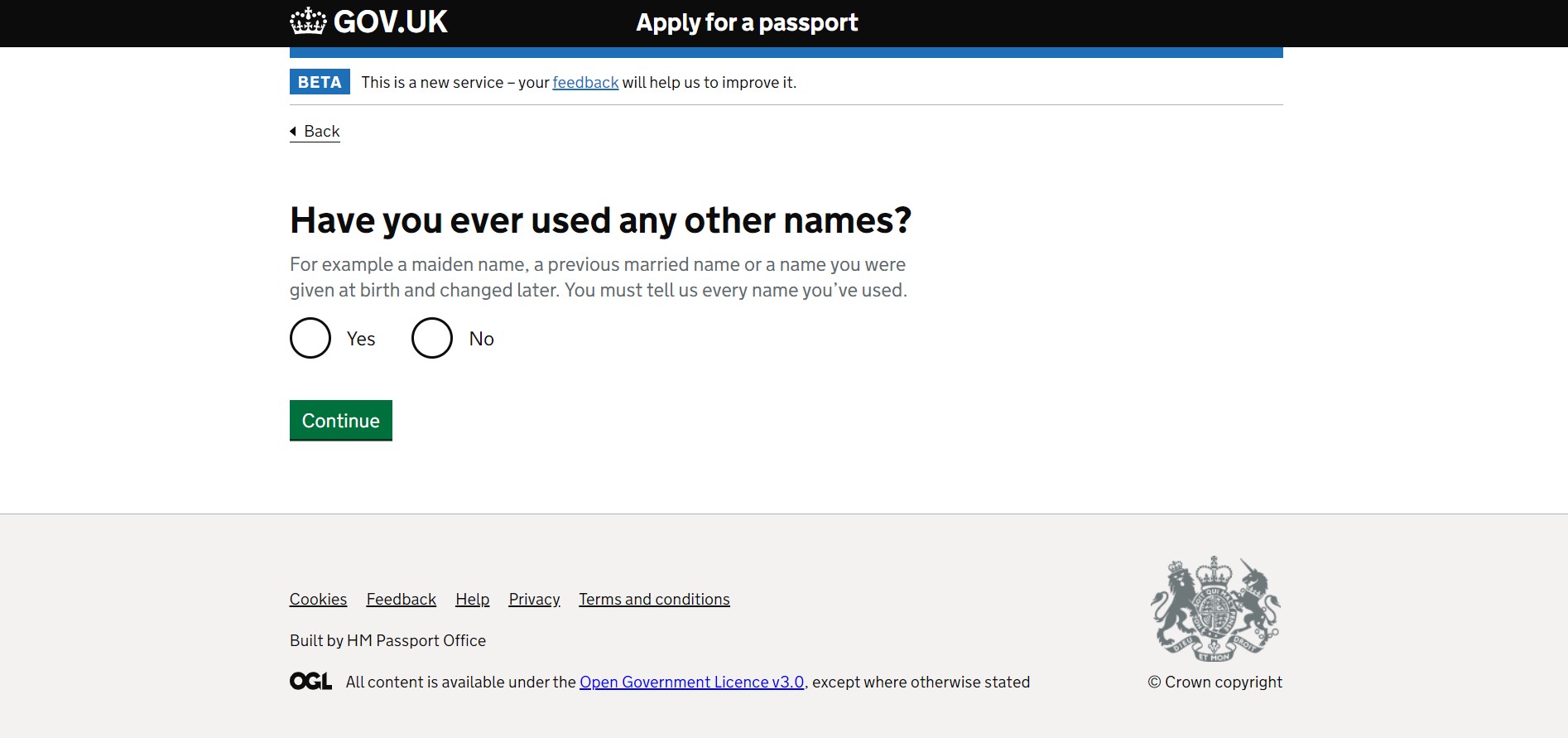Click the Crown copyright link
The height and width of the screenshot is (738, 1568).
click(1214, 682)
